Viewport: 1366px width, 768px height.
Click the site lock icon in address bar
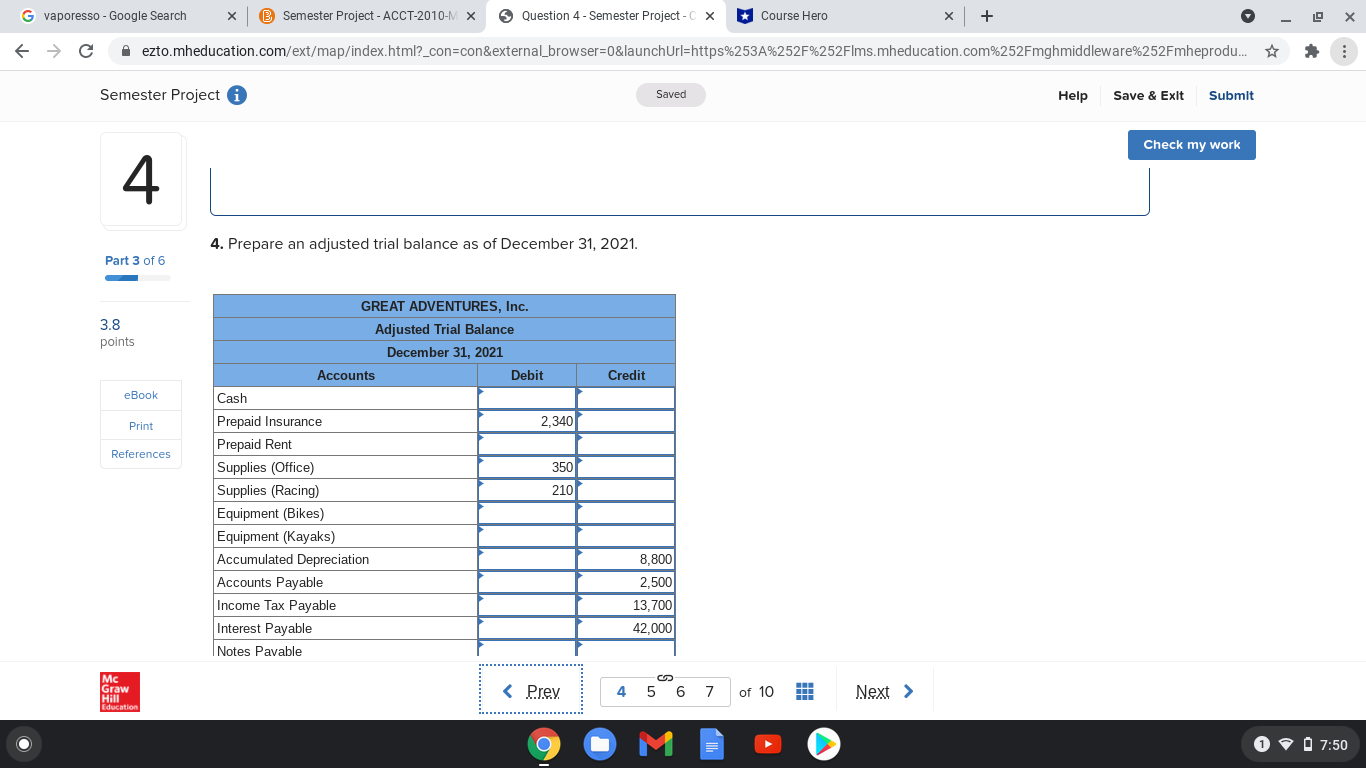click(126, 51)
